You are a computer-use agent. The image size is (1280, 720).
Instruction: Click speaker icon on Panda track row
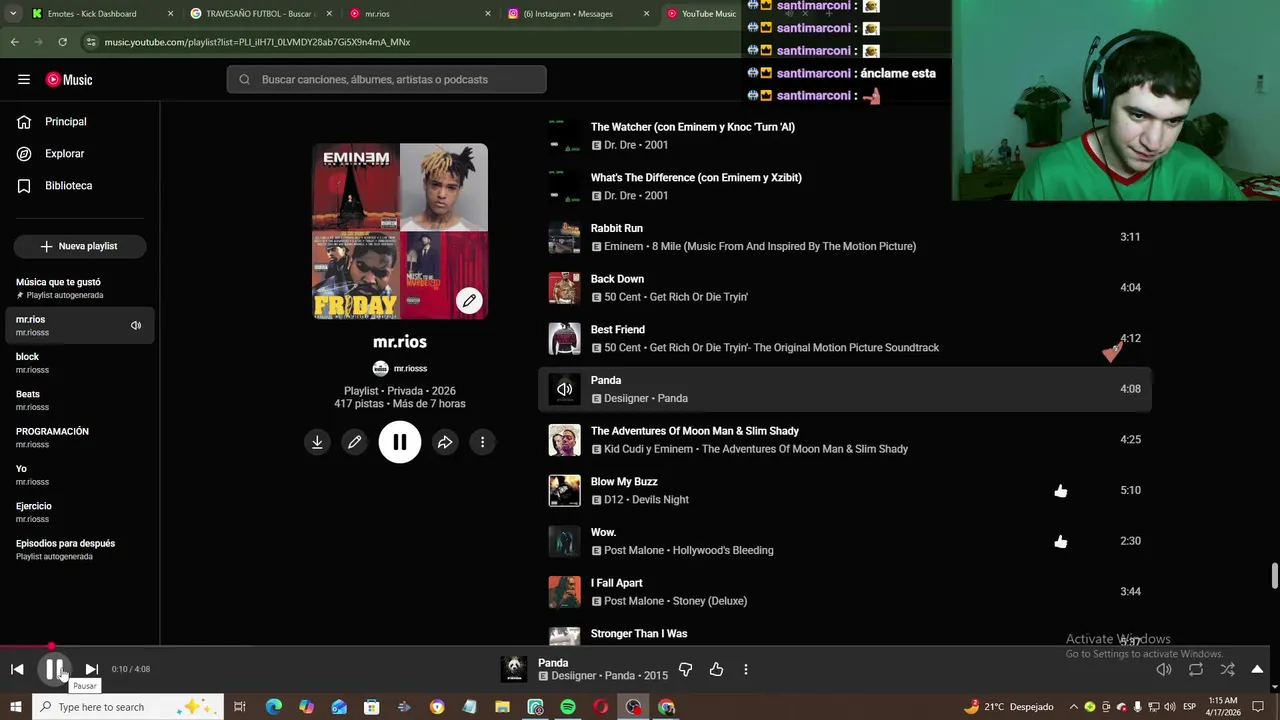[x=564, y=389]
